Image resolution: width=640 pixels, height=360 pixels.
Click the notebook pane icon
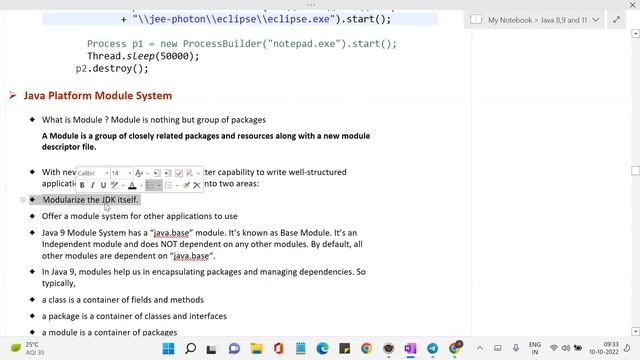pos(476,20)
